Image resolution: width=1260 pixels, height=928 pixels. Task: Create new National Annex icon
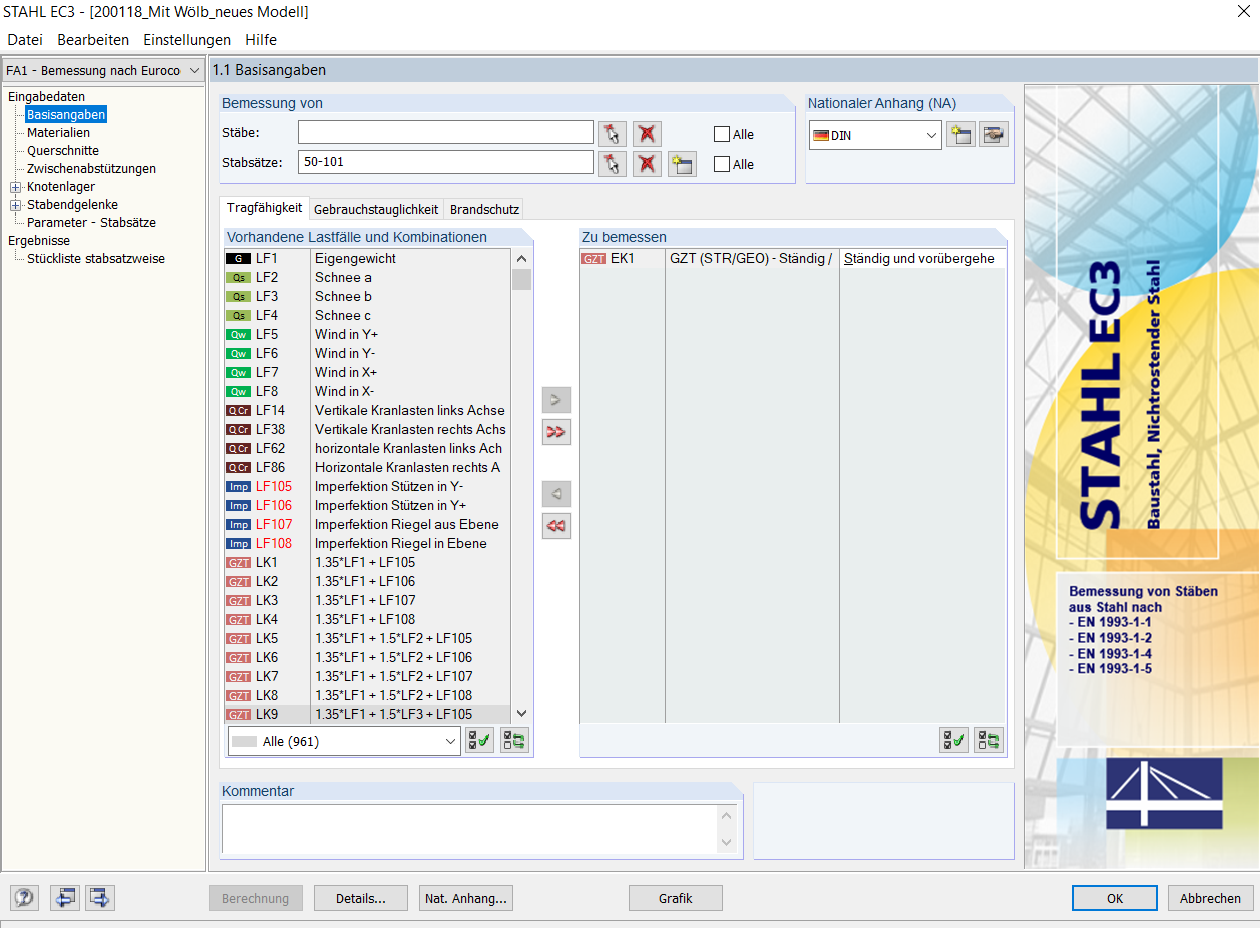tap(960, 135)
